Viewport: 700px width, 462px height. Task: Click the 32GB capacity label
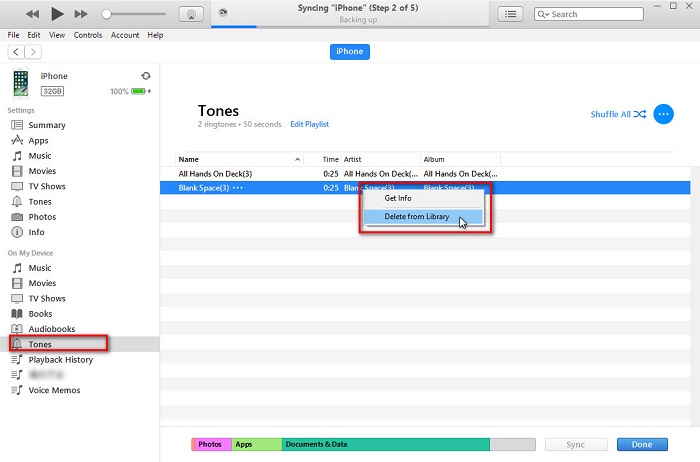(52, 92)
